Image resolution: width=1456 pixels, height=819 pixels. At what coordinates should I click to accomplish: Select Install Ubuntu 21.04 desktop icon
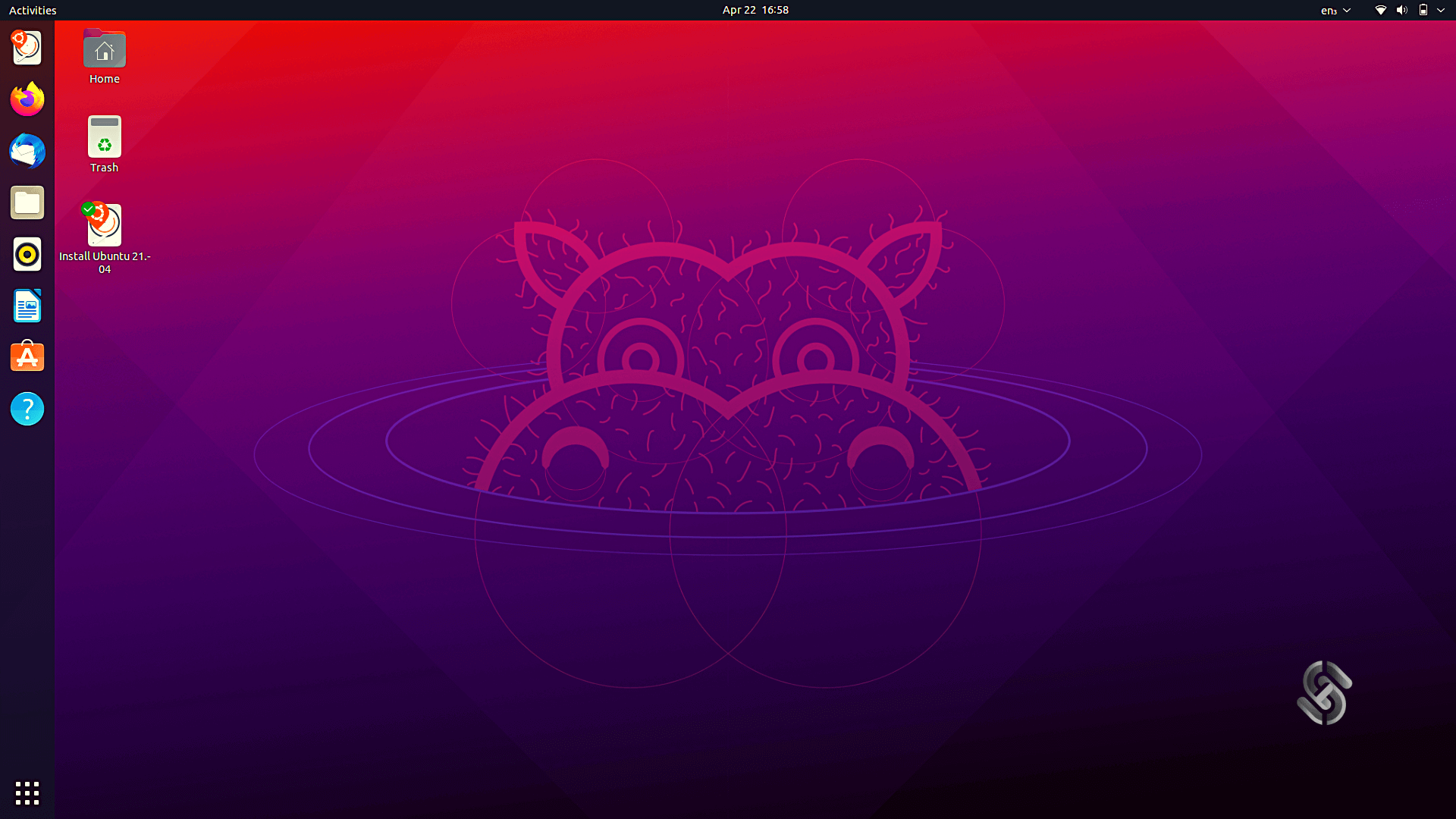point(105,238)
